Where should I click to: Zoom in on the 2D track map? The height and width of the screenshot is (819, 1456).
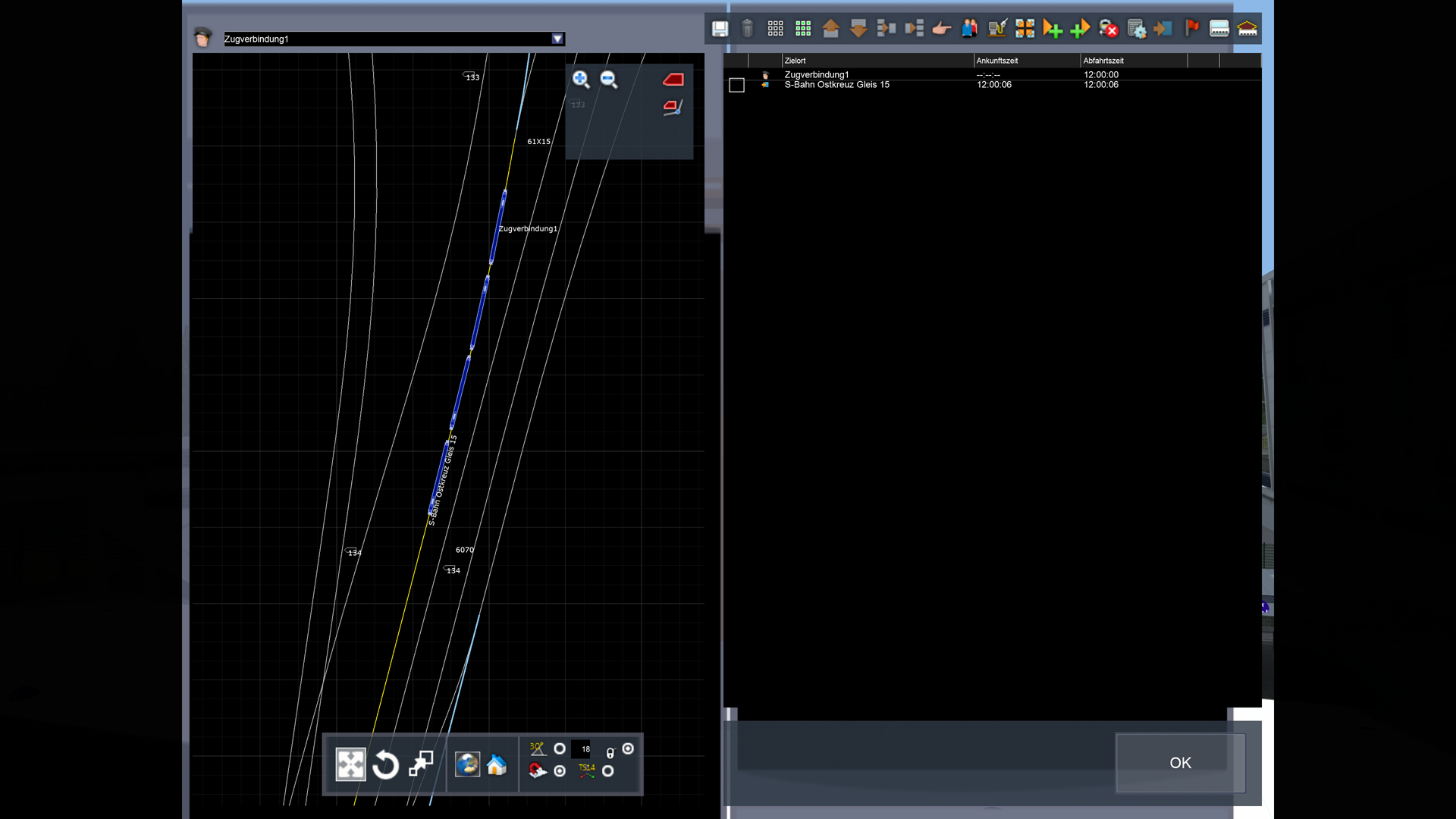coord(581,79)
